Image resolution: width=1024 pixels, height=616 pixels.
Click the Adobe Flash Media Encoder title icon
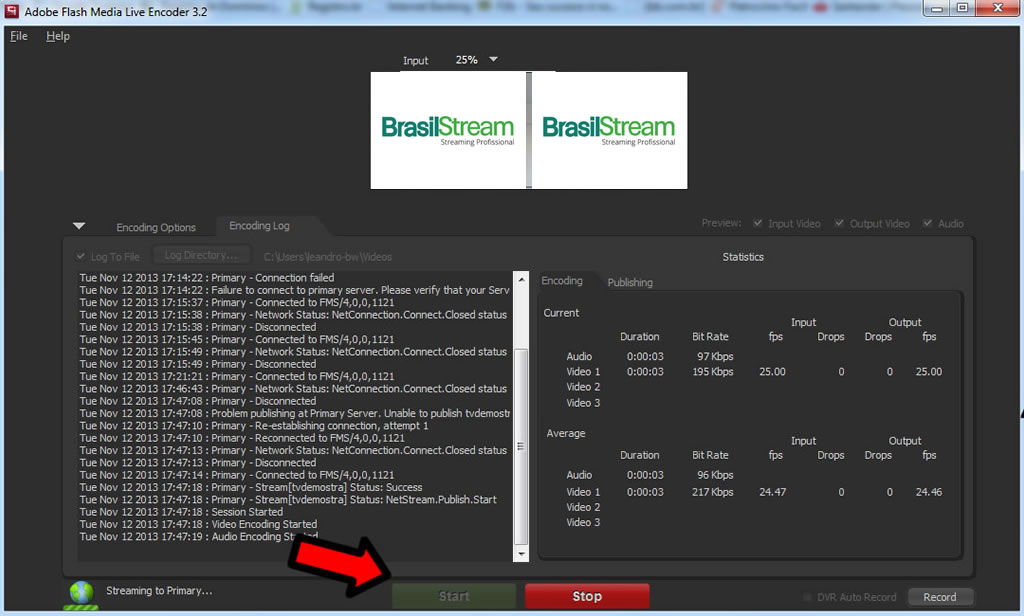click(11, 10)
